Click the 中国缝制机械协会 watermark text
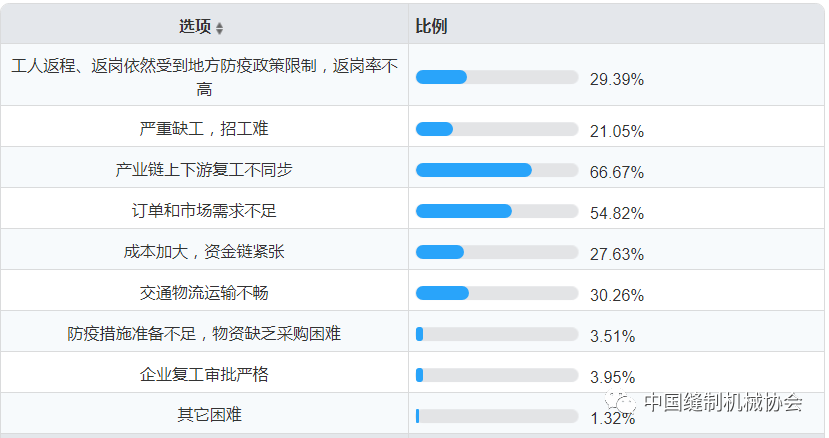This screenshot has height=438, width=829. 722,403
